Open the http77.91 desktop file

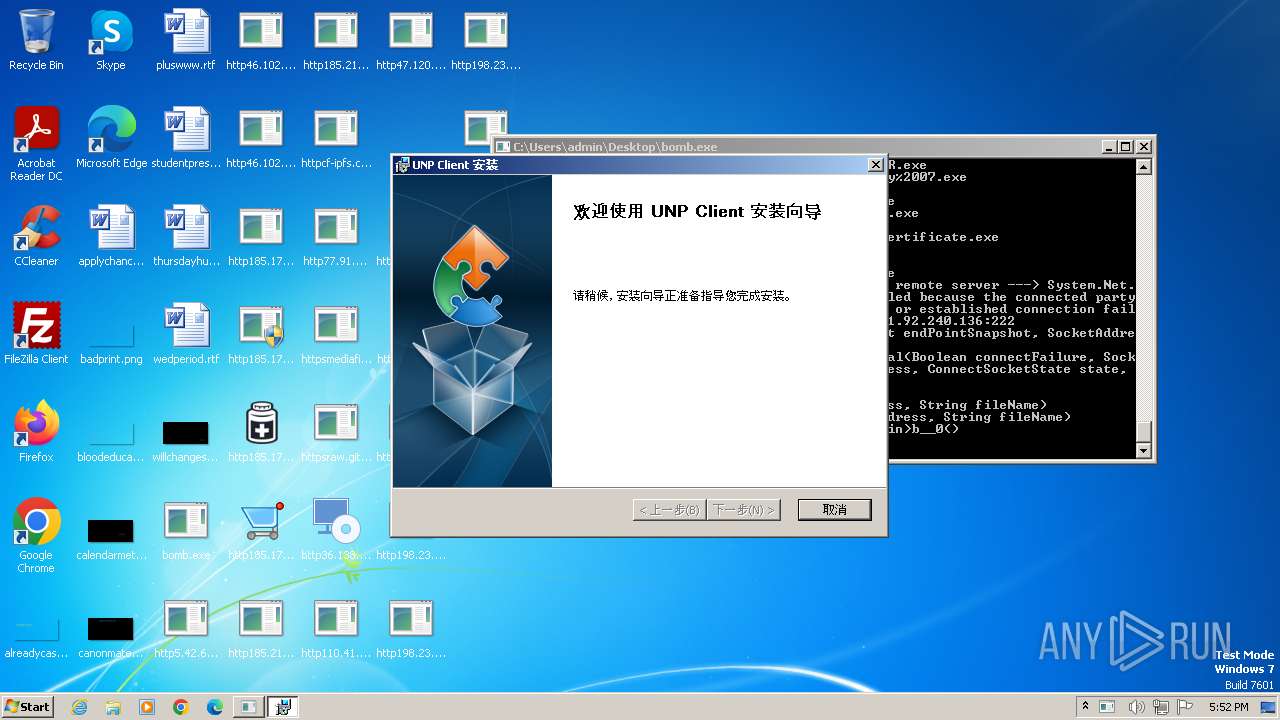pyautogui.click(x=336, y=236)
